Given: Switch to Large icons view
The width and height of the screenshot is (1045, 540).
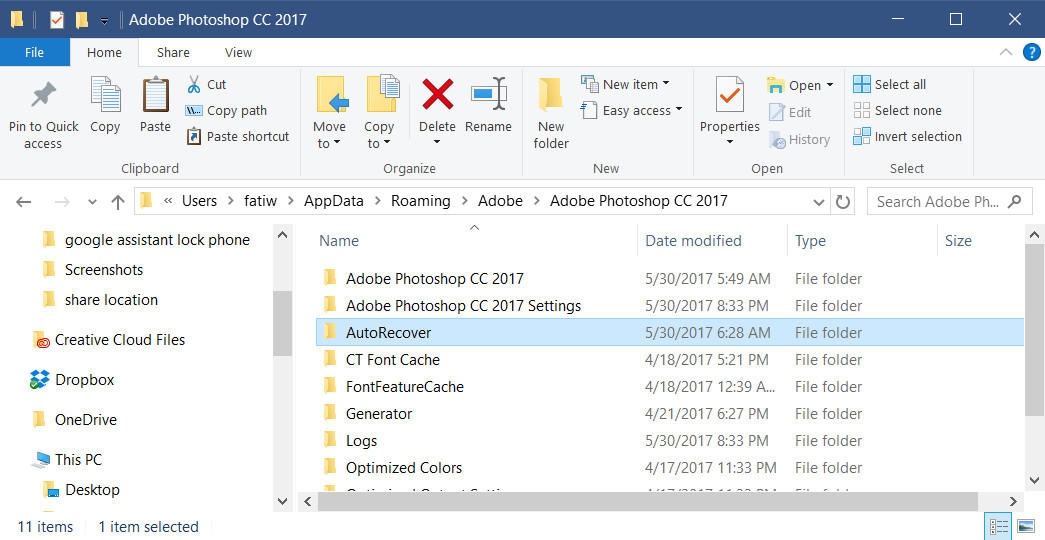Looking at the screenshot, I should point(1027,527).
